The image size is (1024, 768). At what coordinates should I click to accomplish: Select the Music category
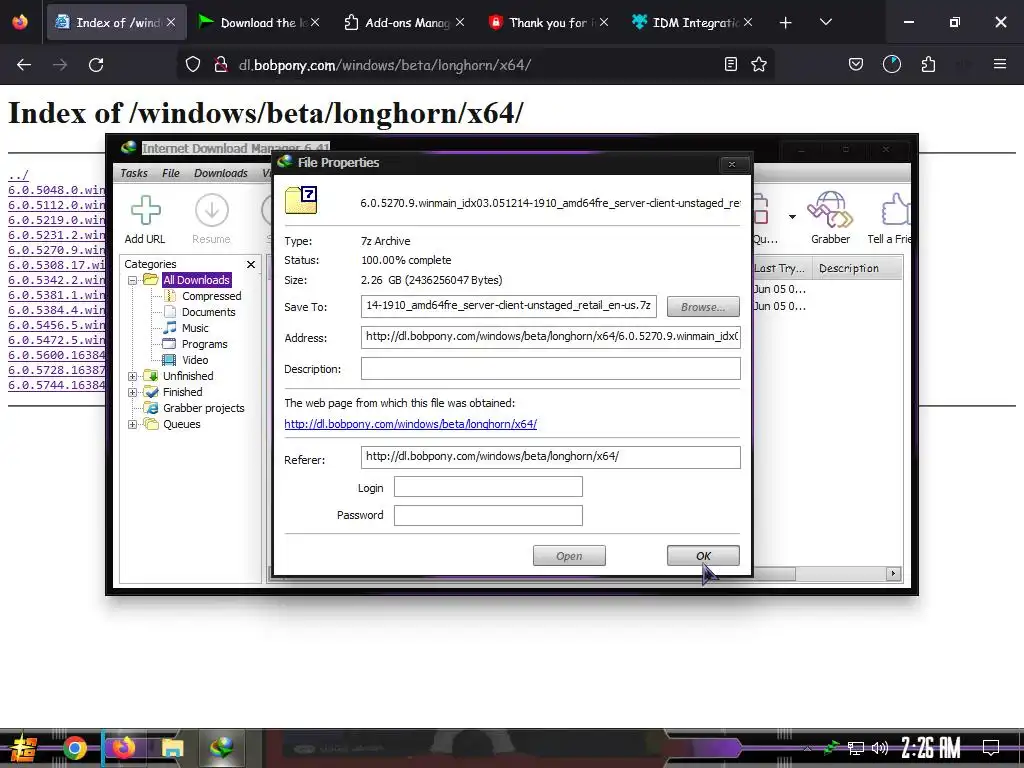[195, 328]
